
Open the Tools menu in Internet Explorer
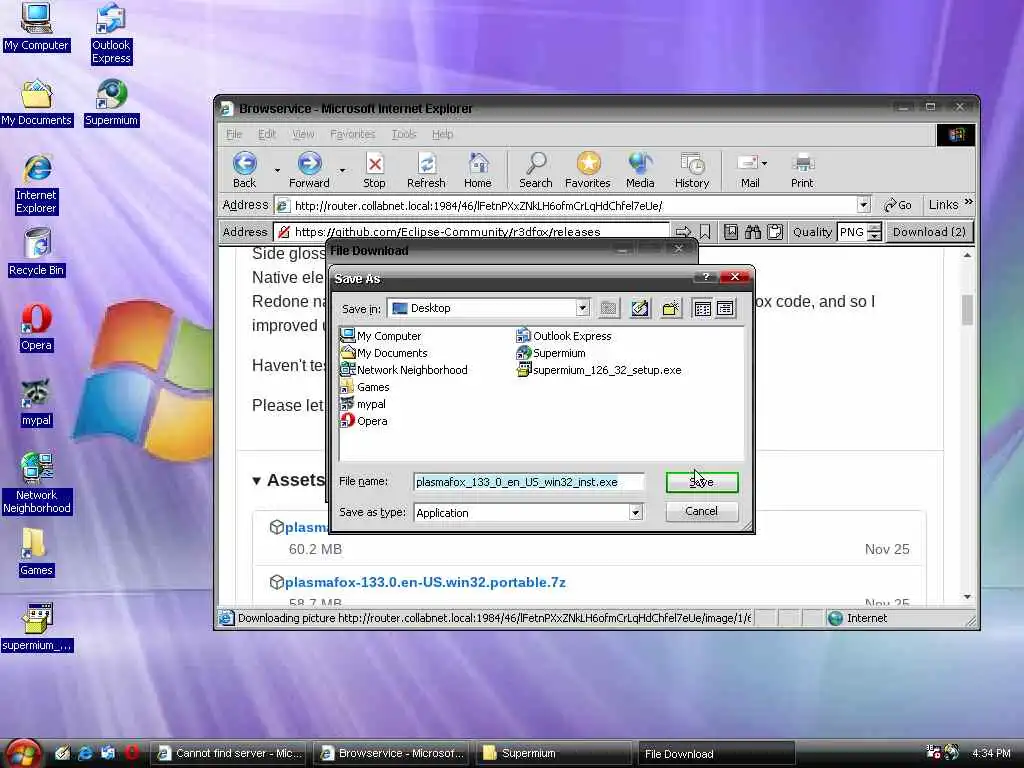(404, 134)
